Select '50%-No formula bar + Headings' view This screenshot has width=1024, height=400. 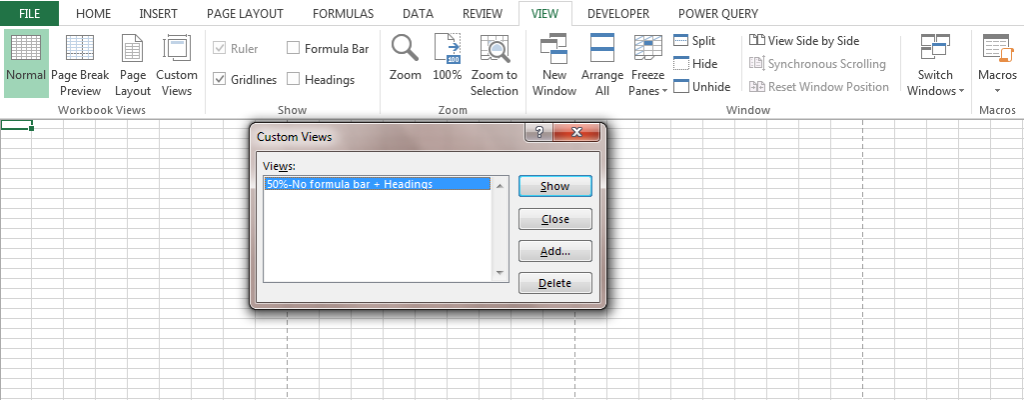point(377,184)
